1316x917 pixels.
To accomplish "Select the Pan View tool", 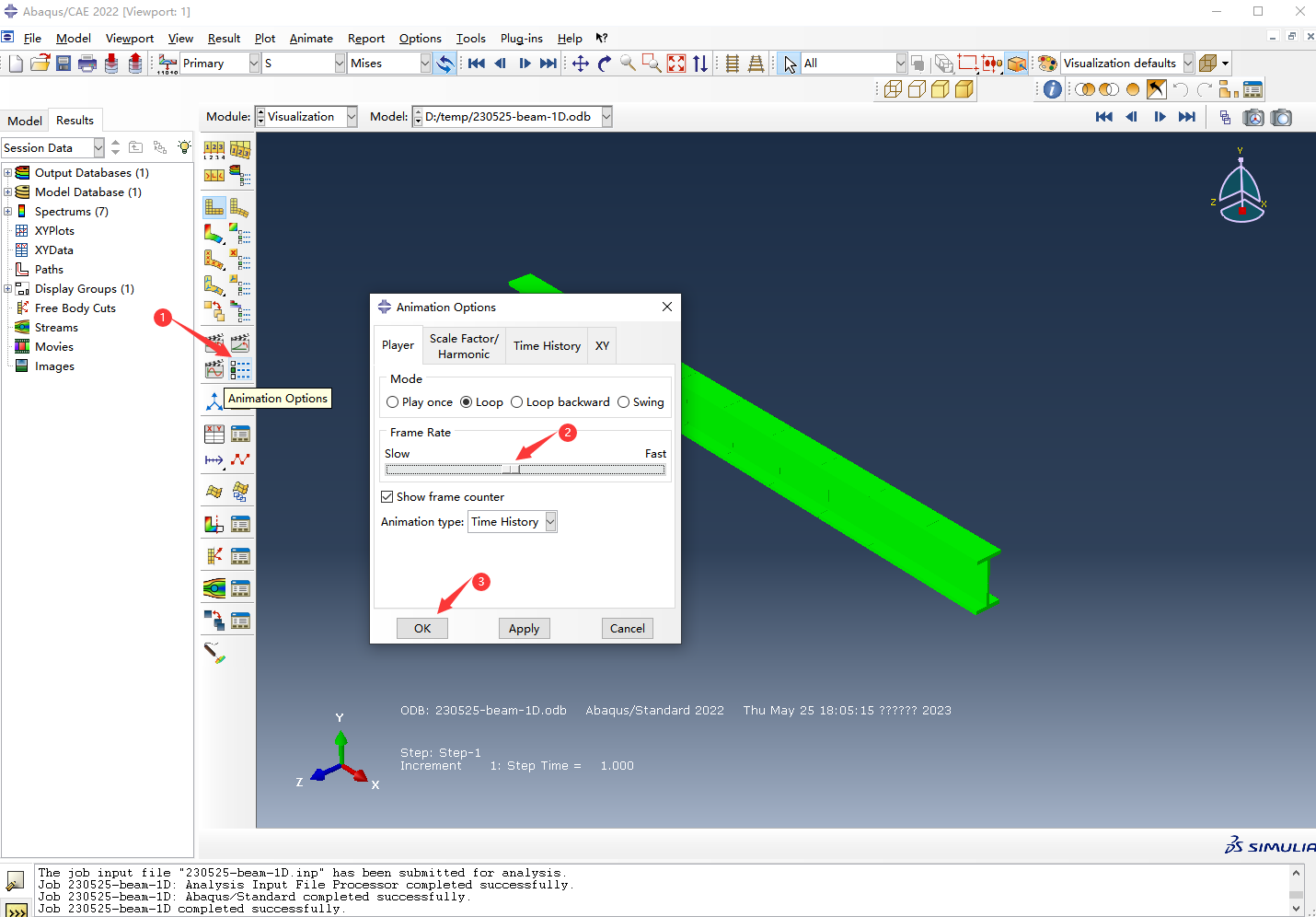I will (581, 64).
